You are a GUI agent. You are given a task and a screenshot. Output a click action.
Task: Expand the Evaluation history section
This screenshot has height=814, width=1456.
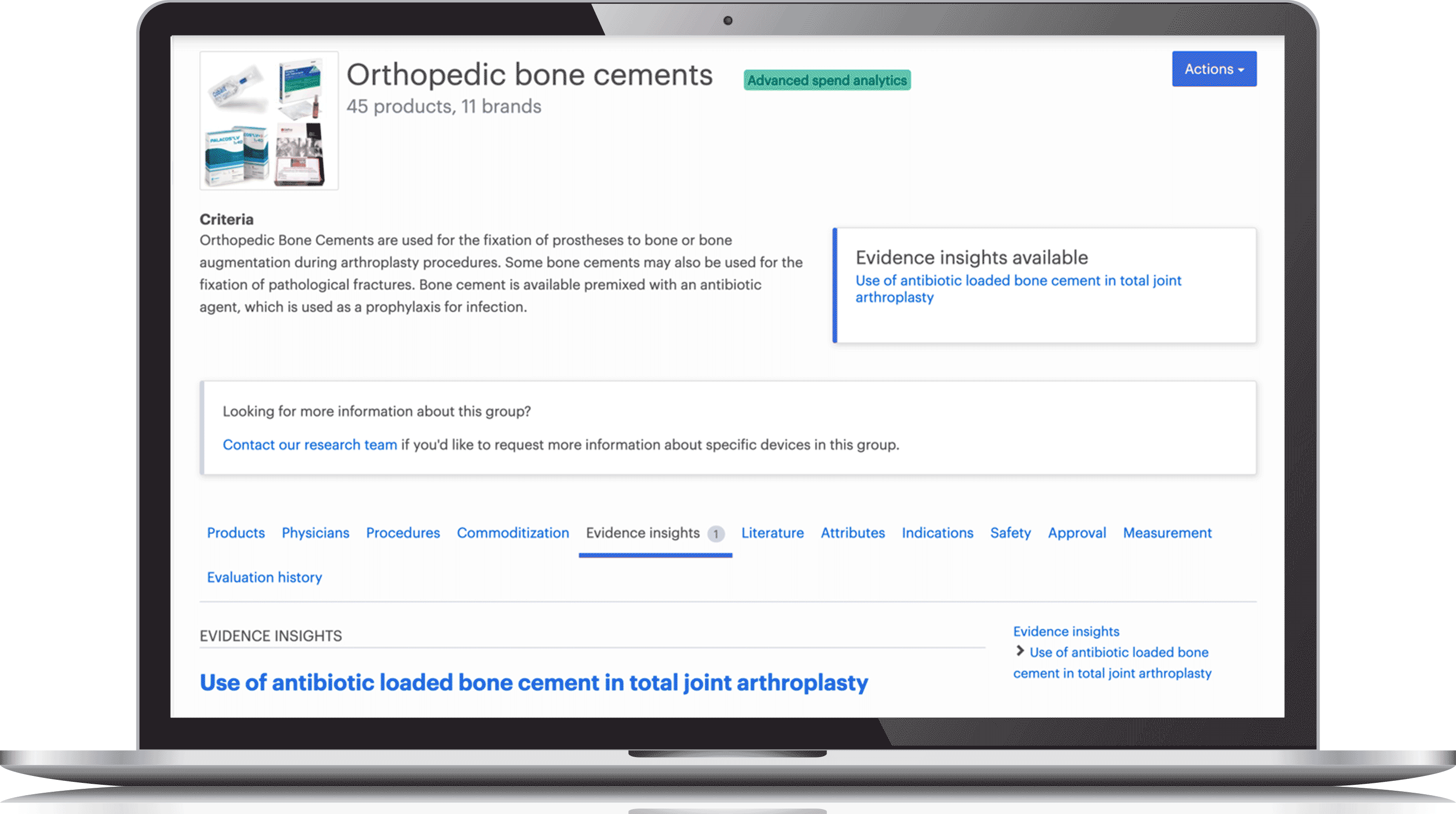[264, 577]
